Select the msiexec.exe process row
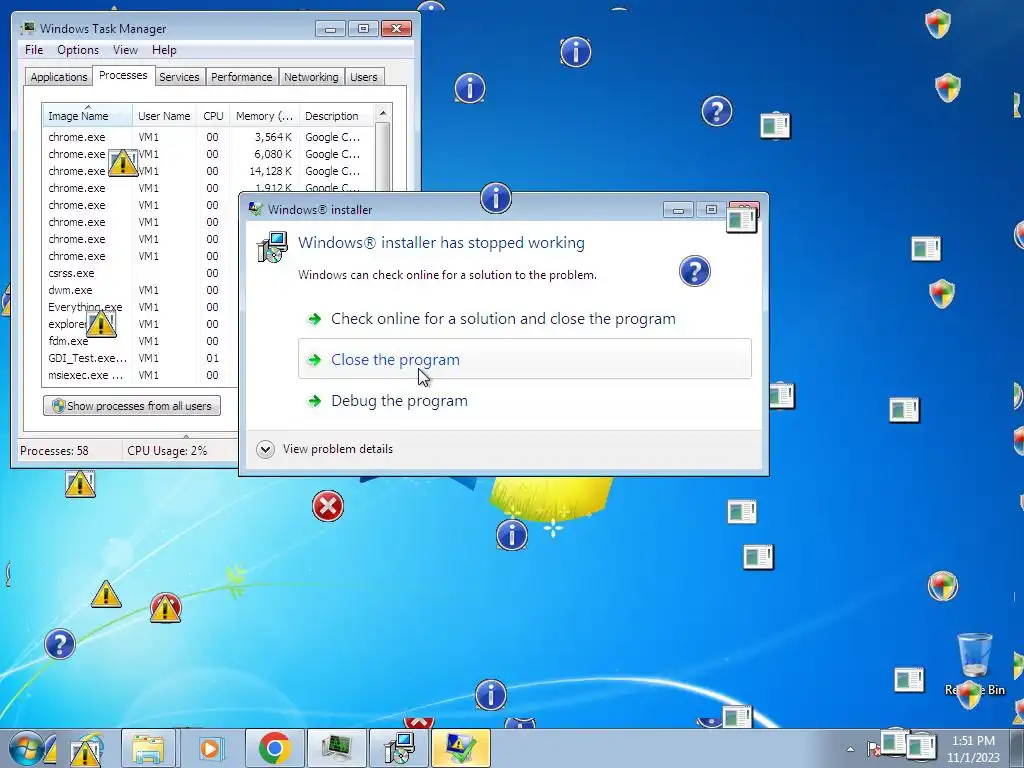 (141, 375)
